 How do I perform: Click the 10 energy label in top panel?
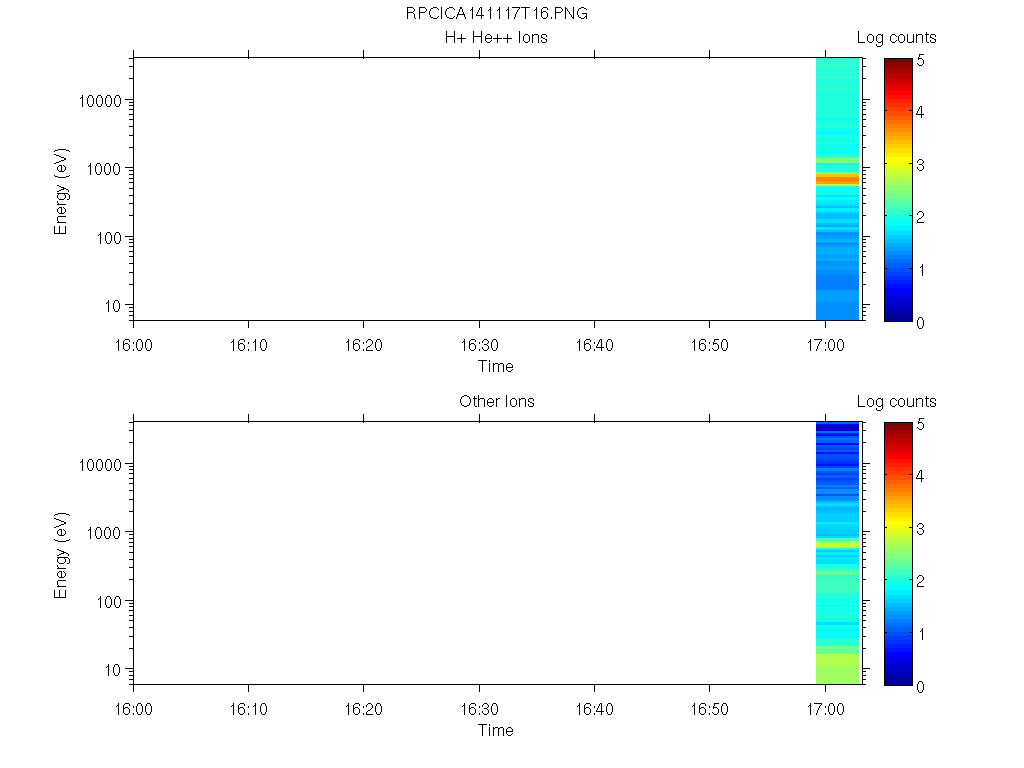[x=114, y=306]
